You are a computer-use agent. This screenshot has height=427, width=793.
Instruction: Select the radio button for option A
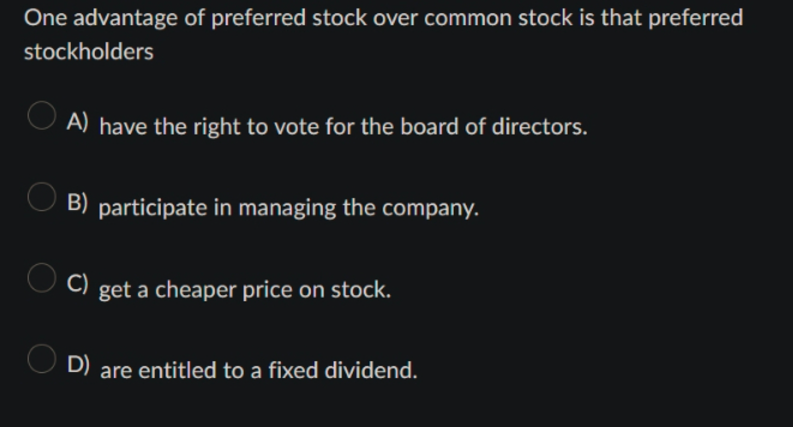[41, 115]
